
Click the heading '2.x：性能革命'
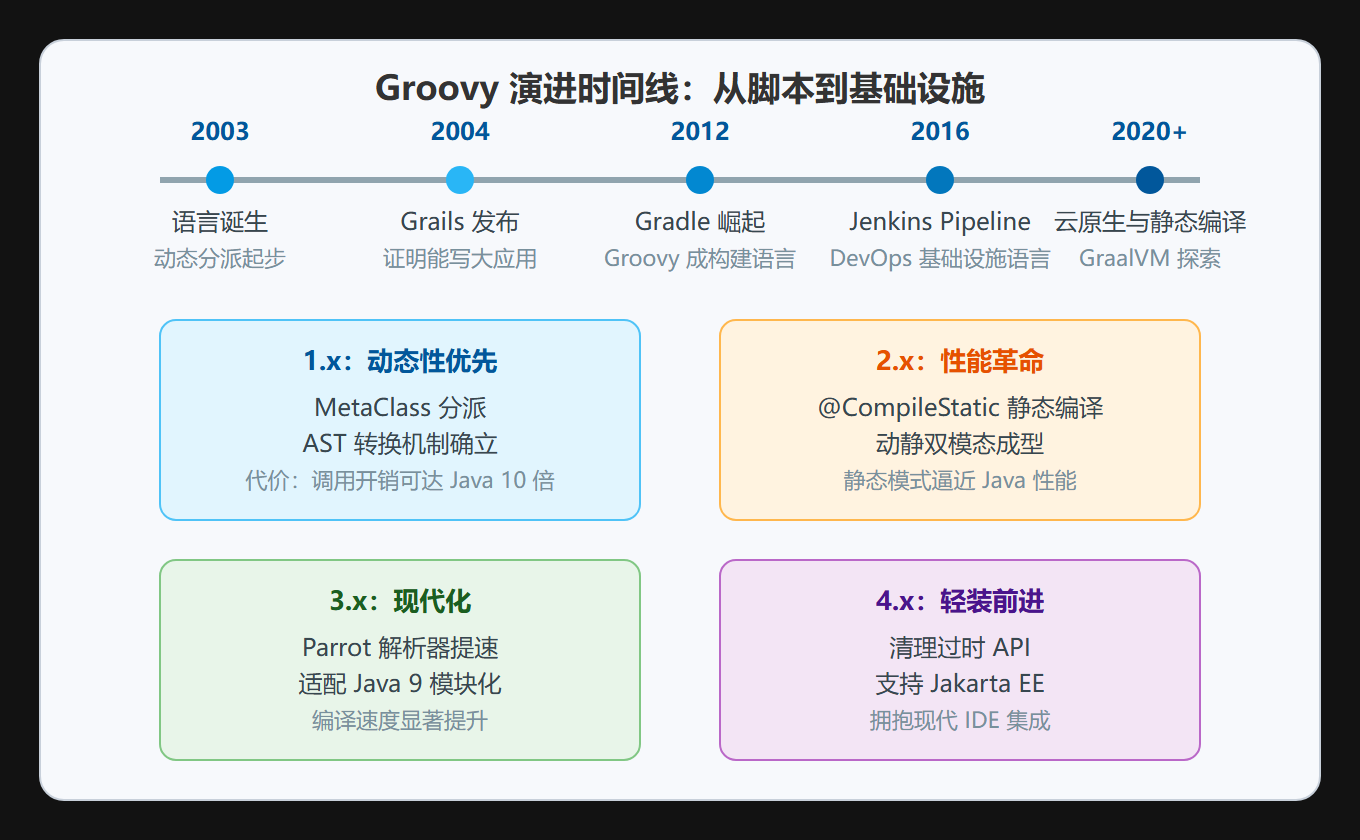pyautogui.click(x=960, y=362)
